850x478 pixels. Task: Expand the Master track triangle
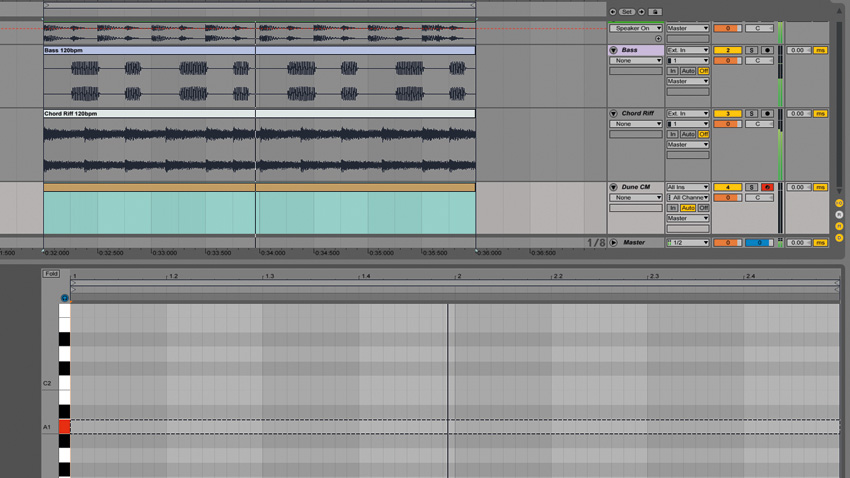pyautogui.click(x=614, y=243)
